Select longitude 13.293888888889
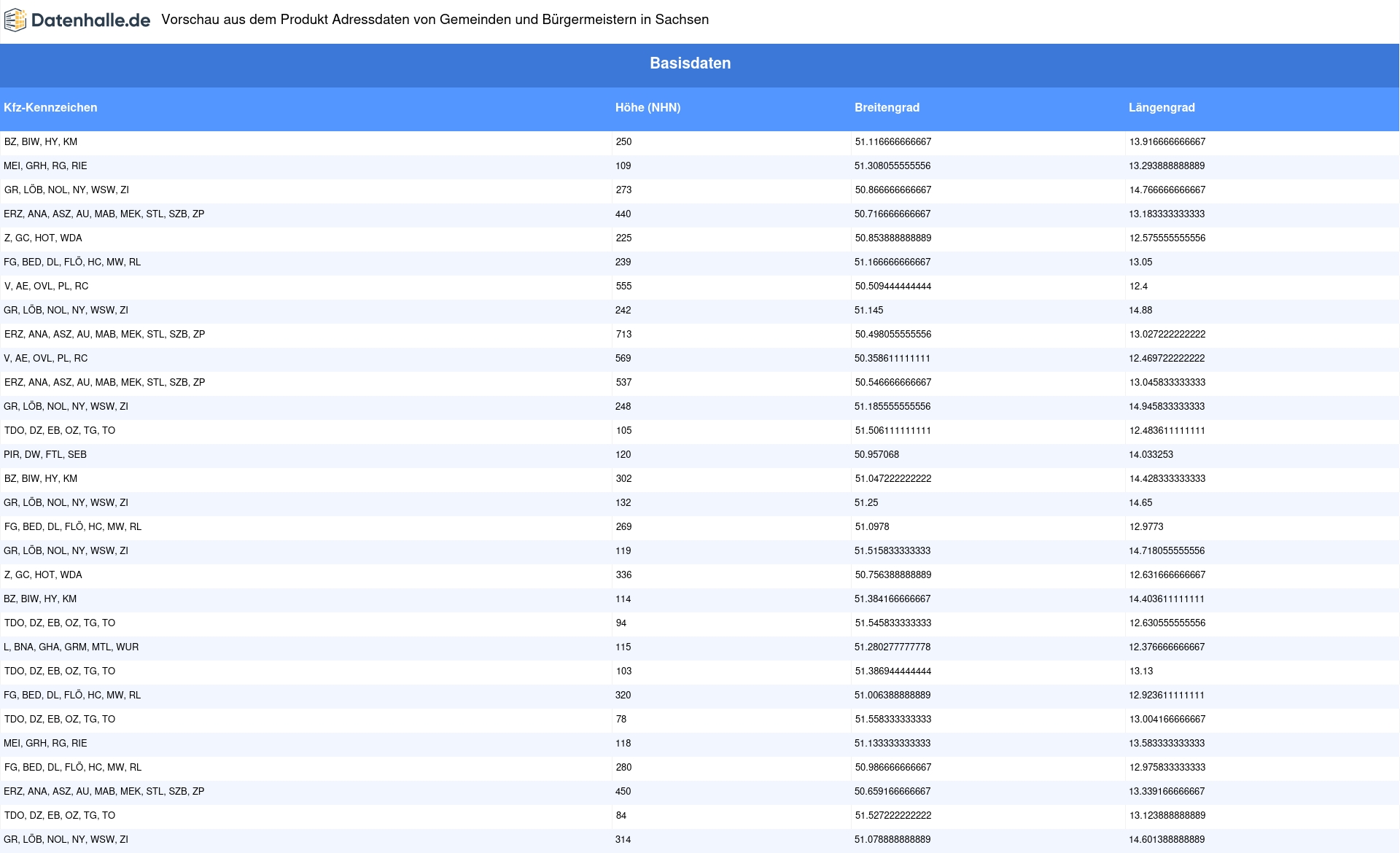The height and width of the screenshot is (853, 1400). coord(1167,166)
